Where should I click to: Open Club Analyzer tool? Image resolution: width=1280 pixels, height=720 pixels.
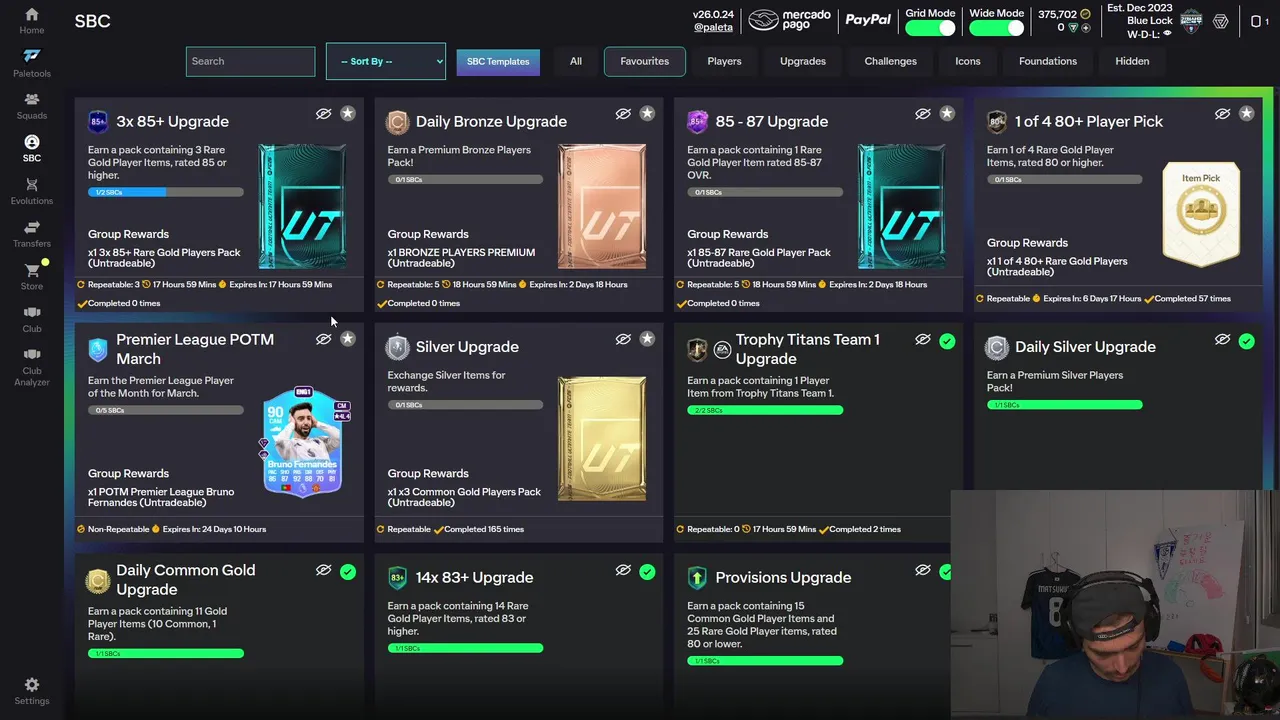(32, 367)
